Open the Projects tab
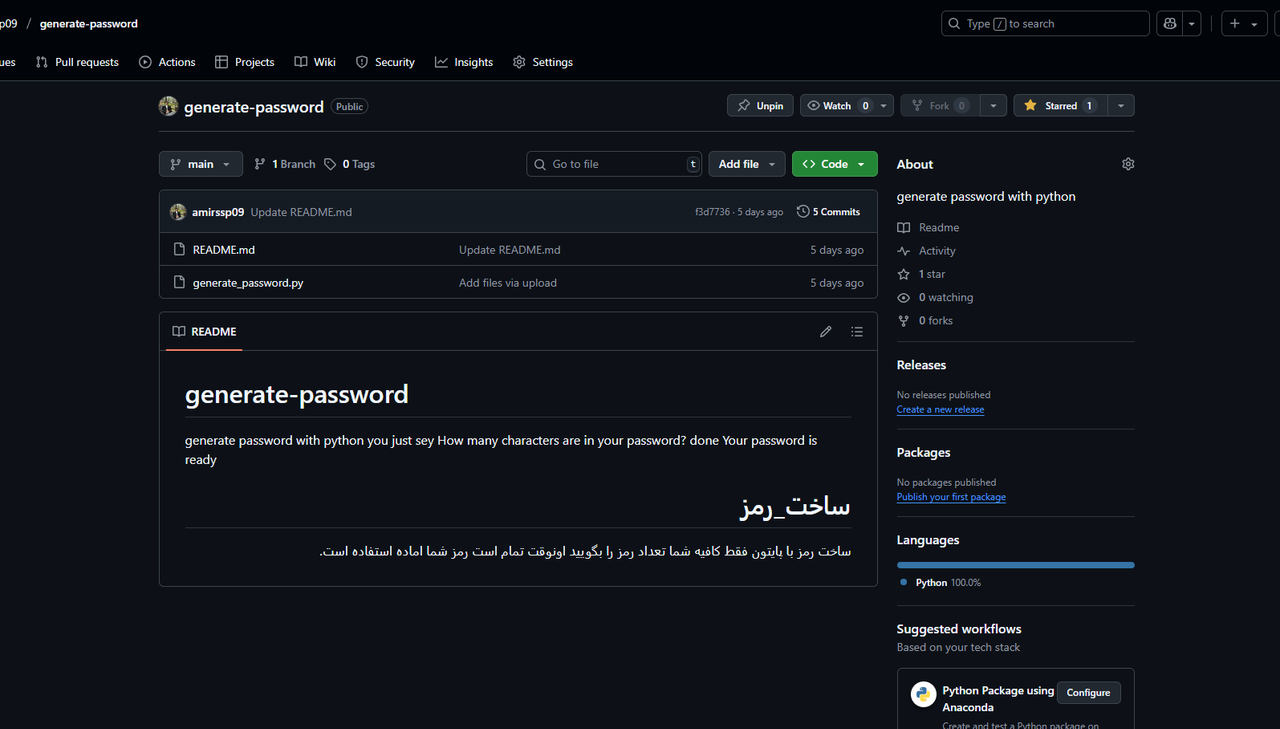 pyautogui.click(x=245, y=62)
